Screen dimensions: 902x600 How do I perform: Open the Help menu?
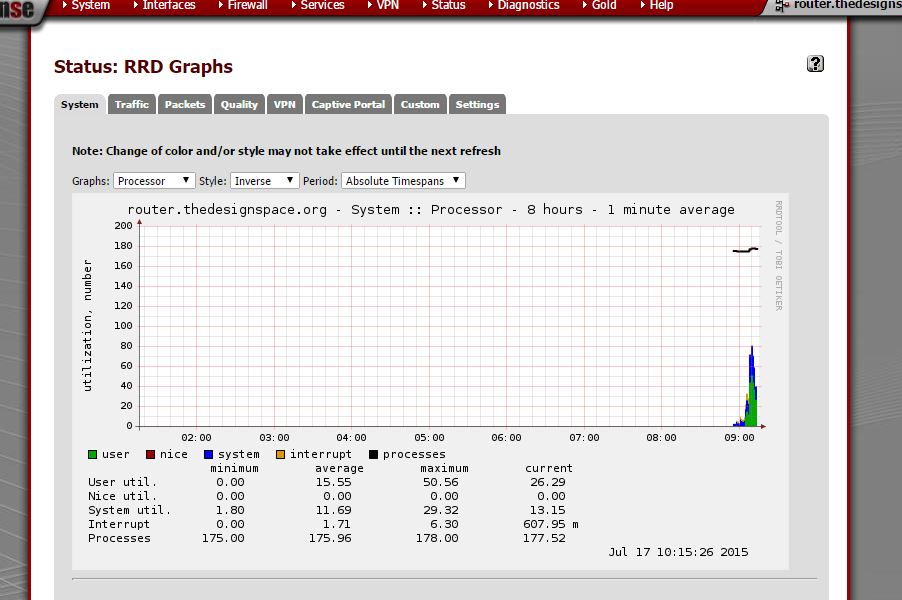(x=661, y=6)
